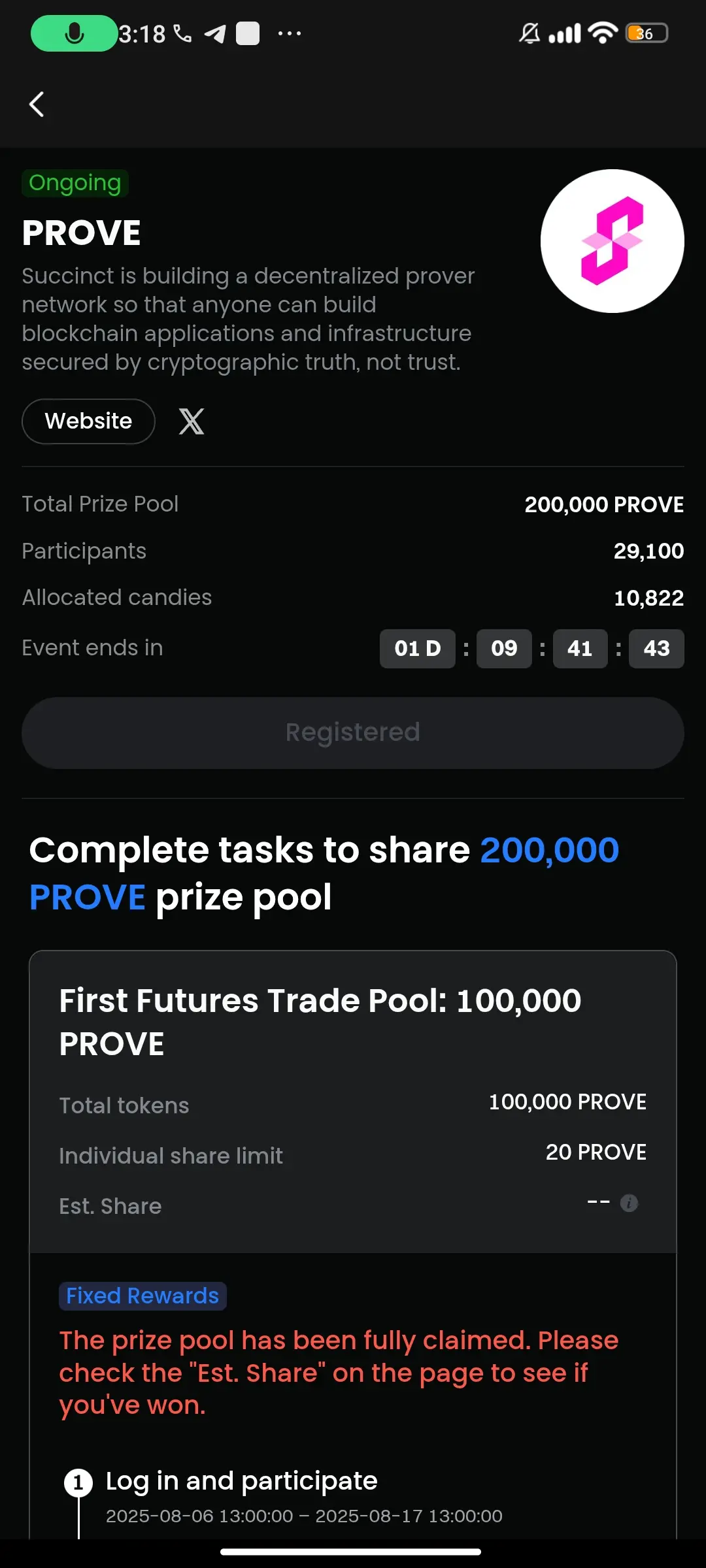
Task: Tap the disabled Registered button
Action: [x=353, y=732]
